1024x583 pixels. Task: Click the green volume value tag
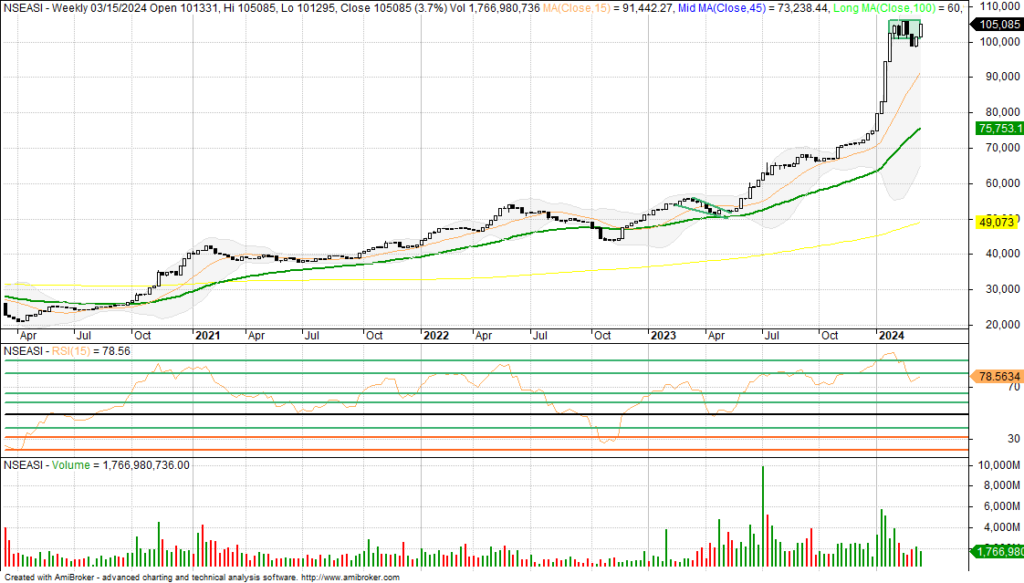tap(998, 549)
